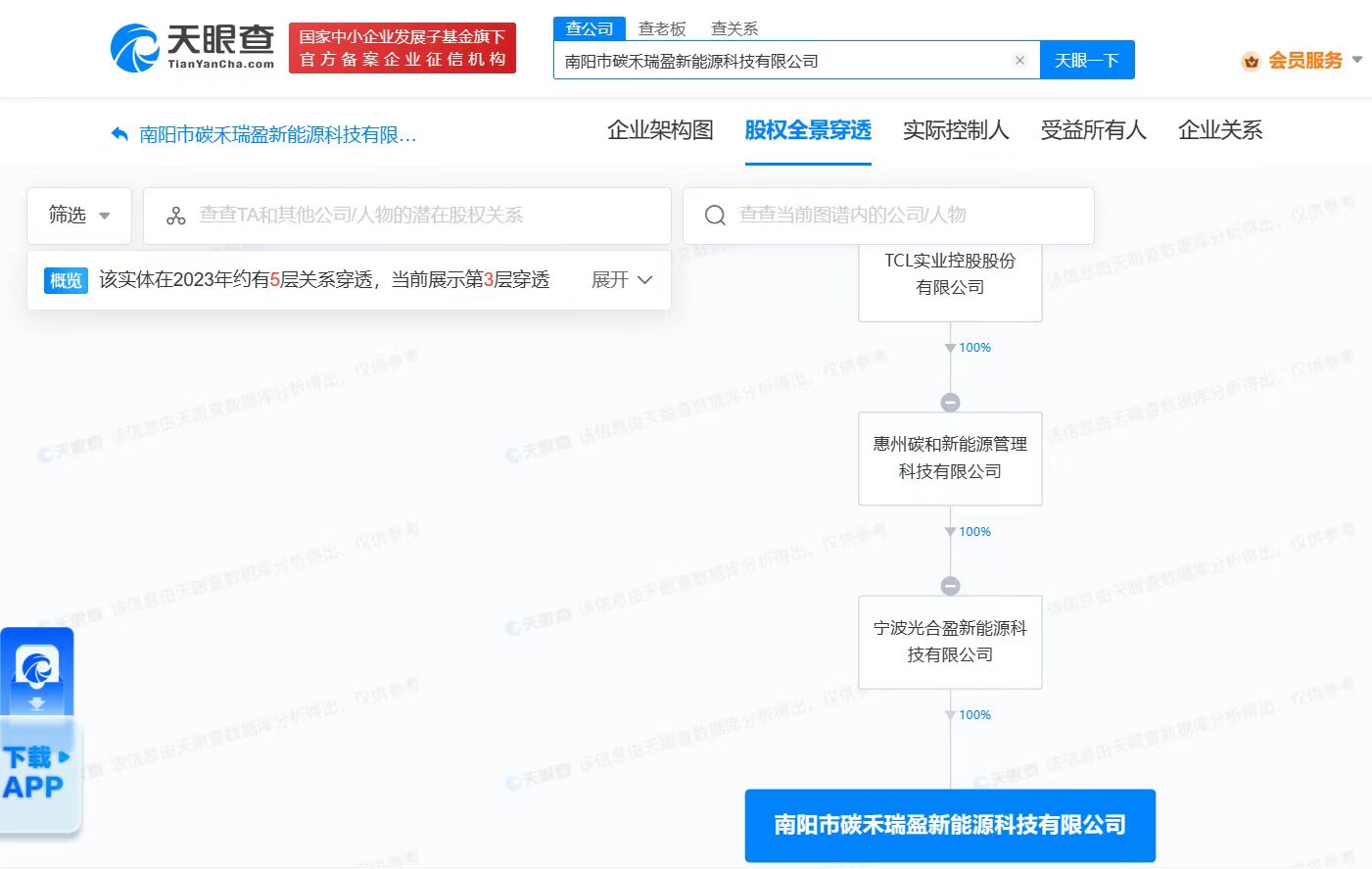
Task: Clear the search box with the × icon
Action: pos(1020,60)
